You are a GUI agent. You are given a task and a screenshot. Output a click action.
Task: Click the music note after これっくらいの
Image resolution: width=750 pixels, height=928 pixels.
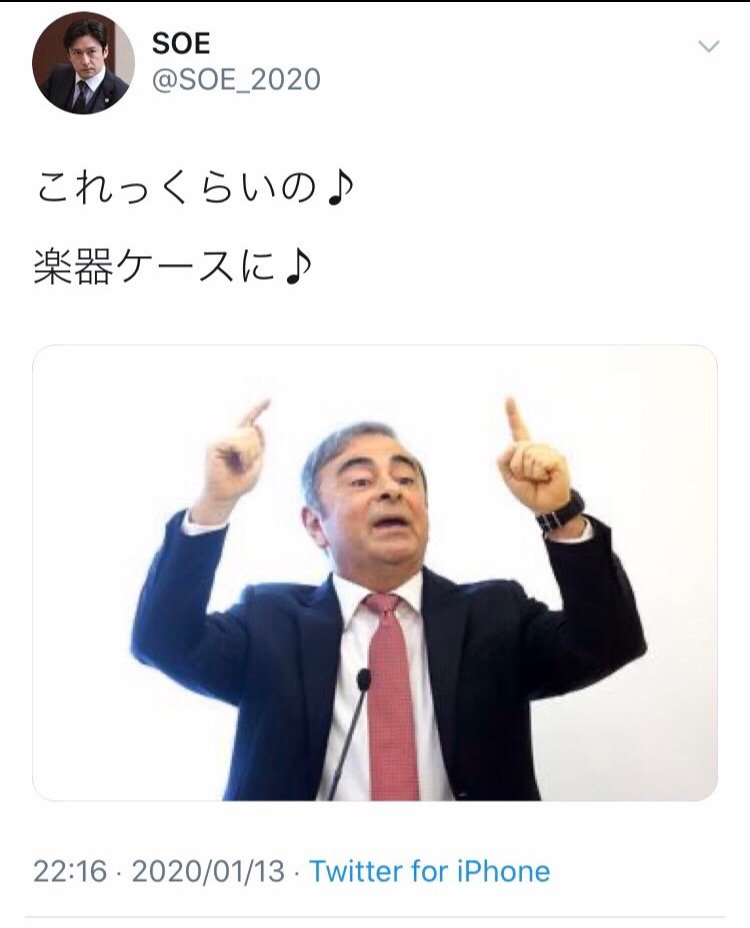pyautogui.click(x=341, y=189)
